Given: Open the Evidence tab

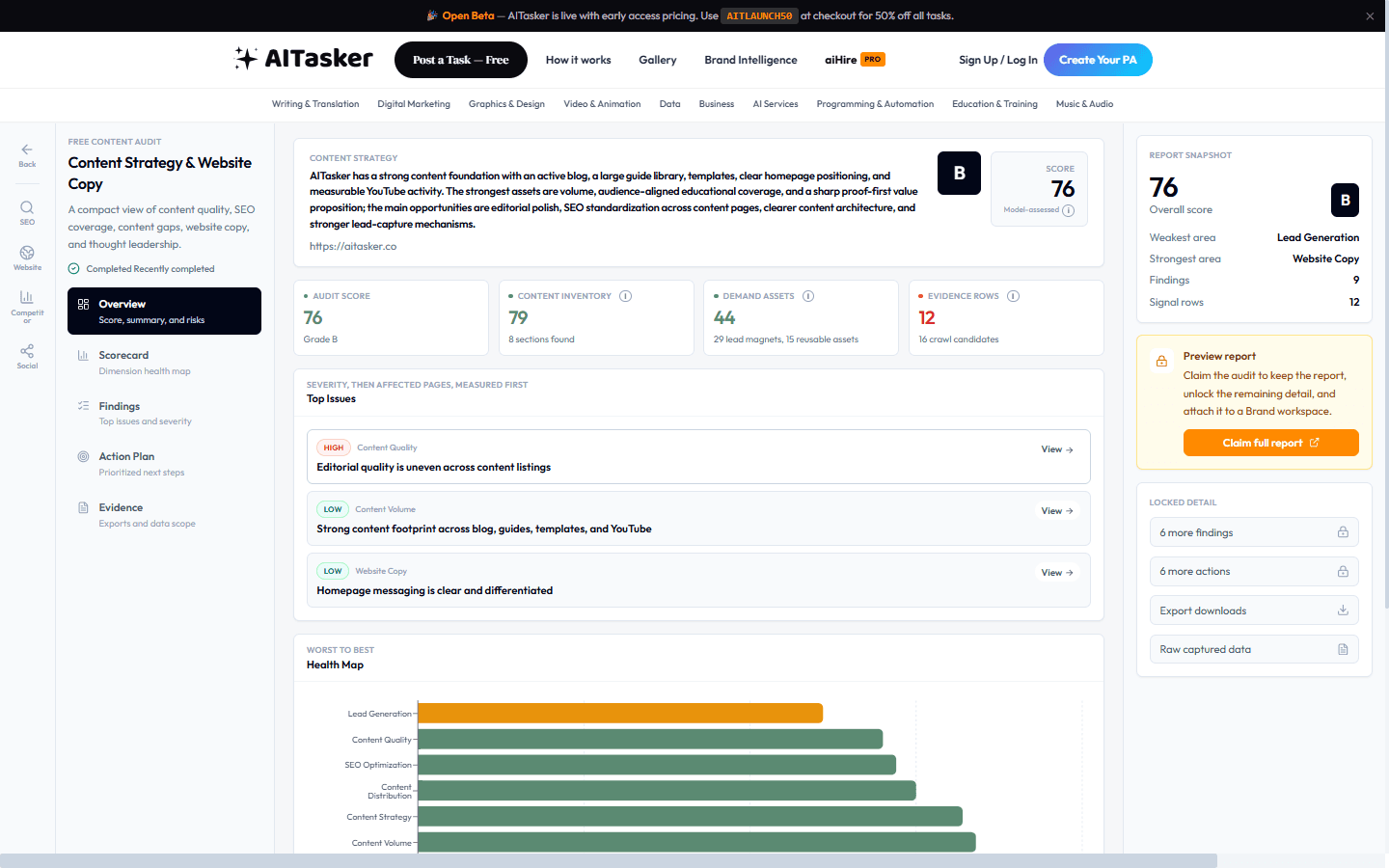Looking at the screenshot, I should [x=164, y=515].
